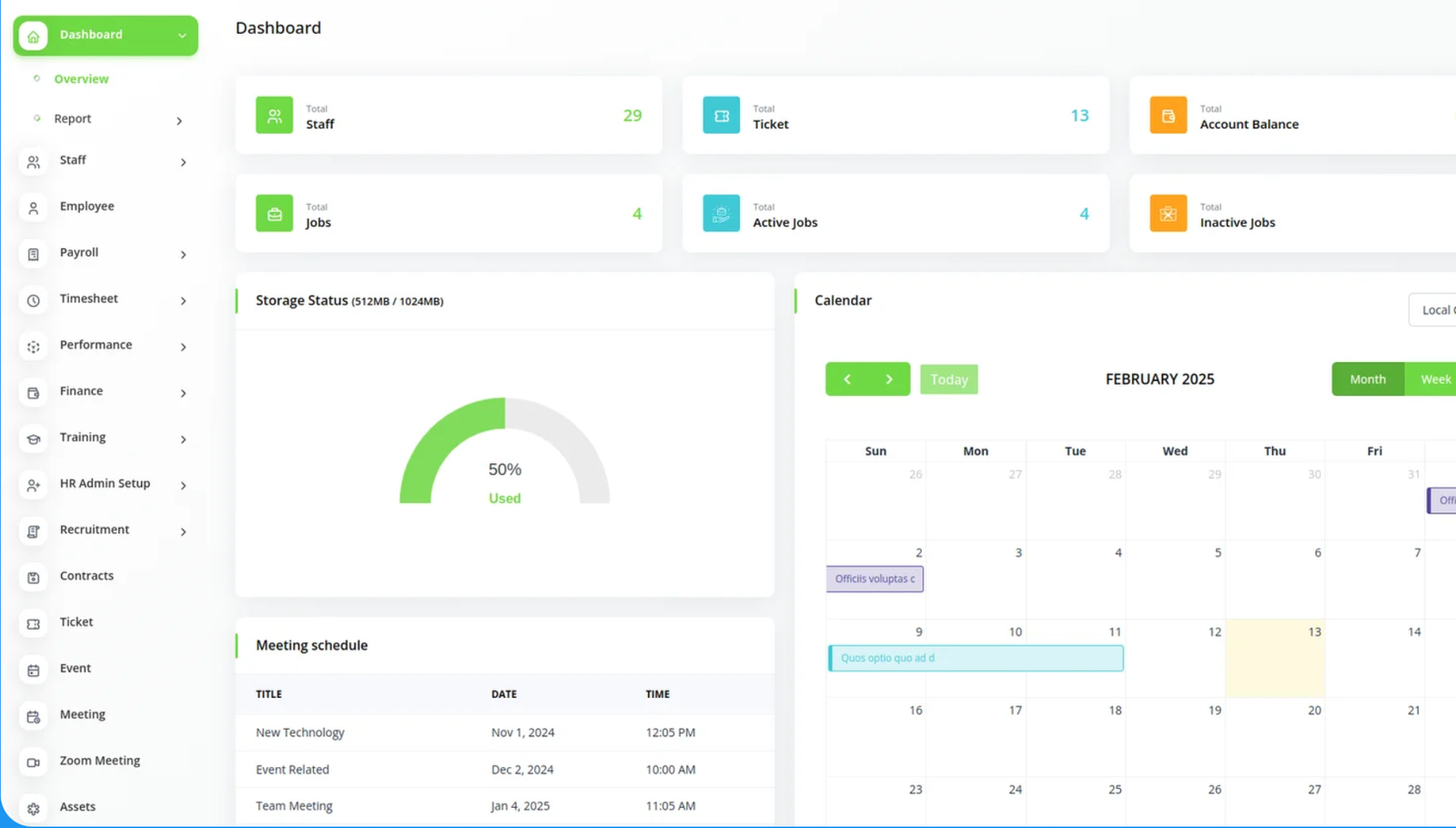This screenshot has width=1456, height=828.
Task: Expand the Finance submenu arrow
Action: [183, 393]
